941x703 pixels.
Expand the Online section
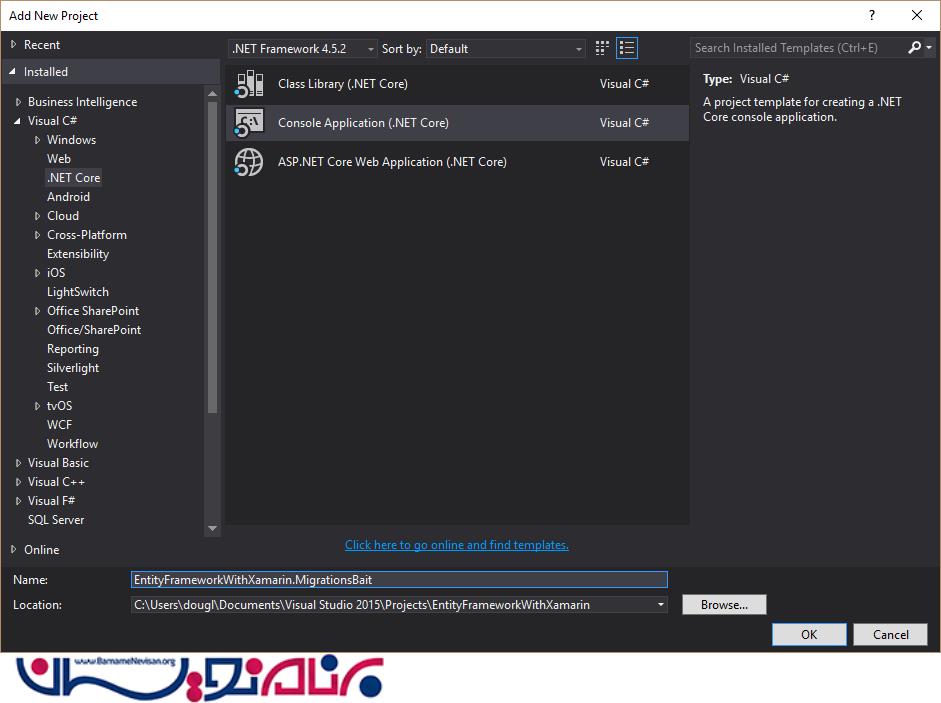13,549
